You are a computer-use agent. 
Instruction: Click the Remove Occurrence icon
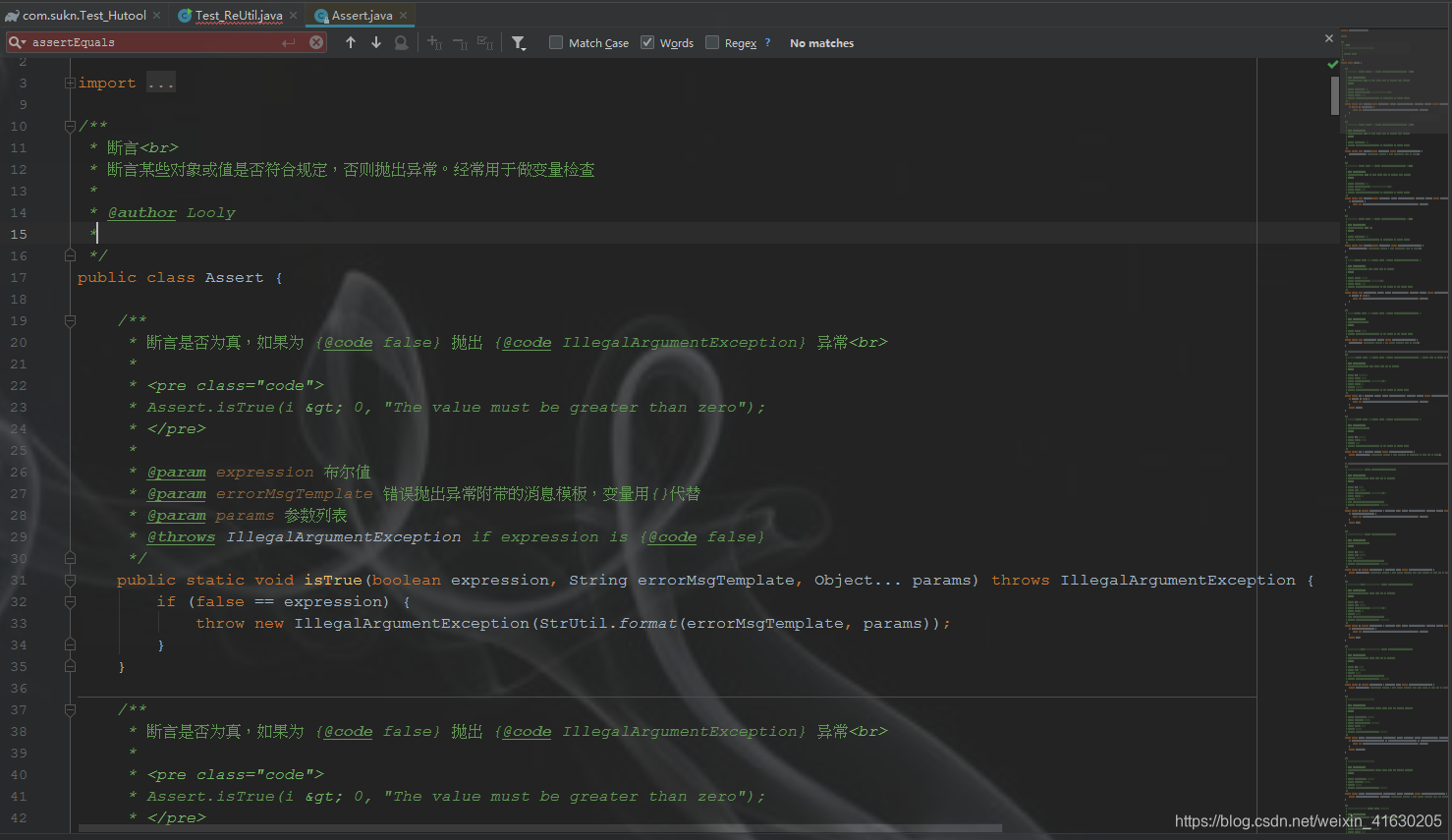tap(458, 42)
